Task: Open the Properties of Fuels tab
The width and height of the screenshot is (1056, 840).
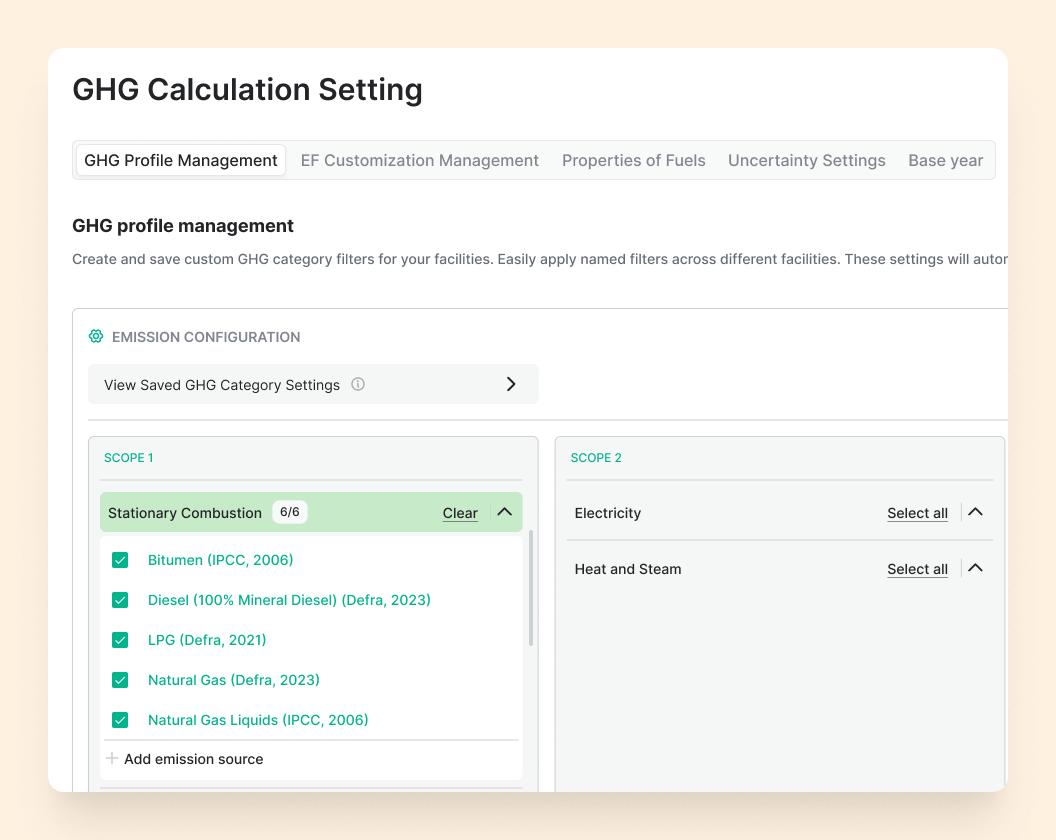Action: click(x=633, y=160)
